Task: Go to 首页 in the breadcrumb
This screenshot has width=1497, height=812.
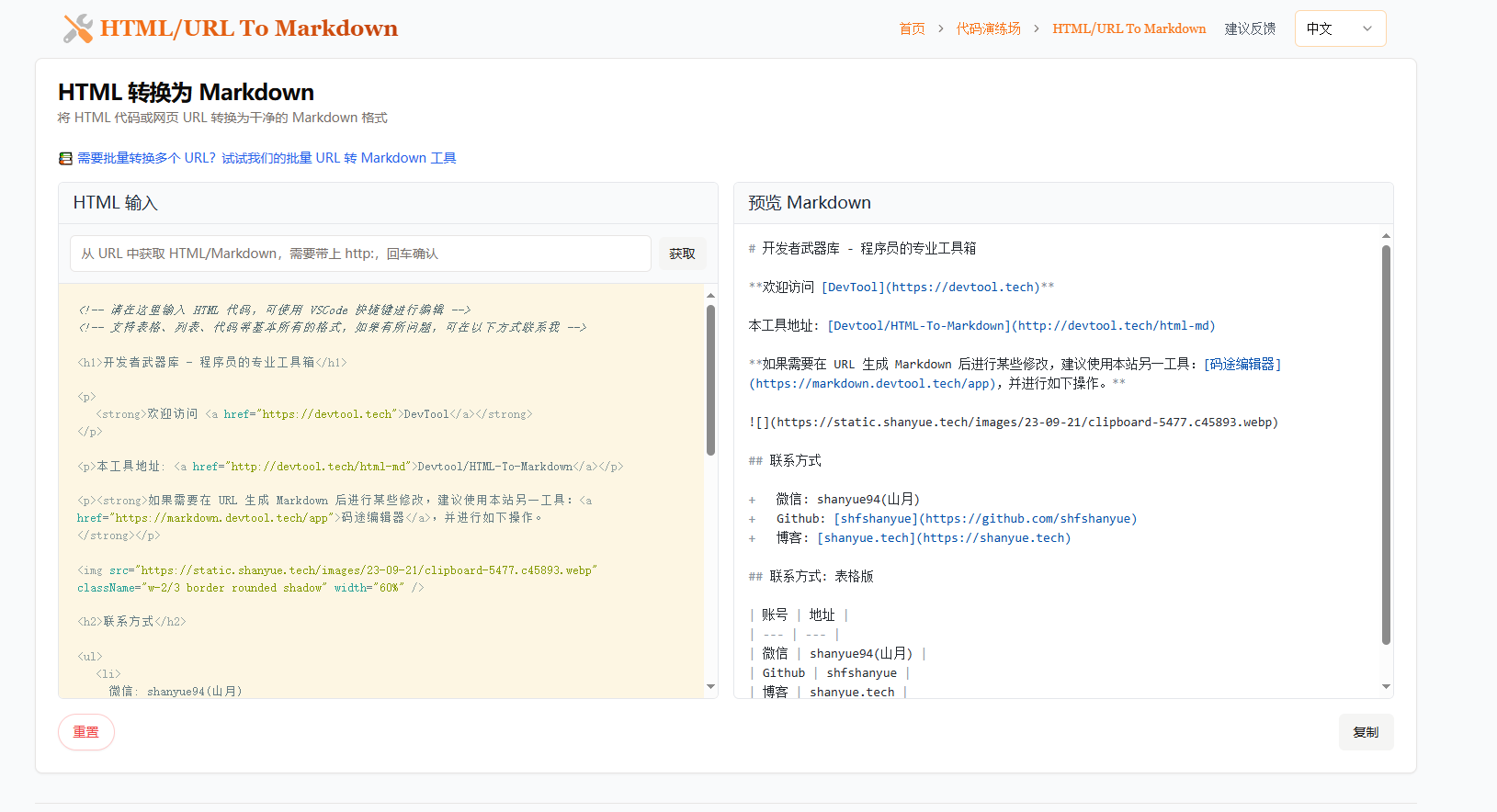Action: pyautogui.click(x=912, y=28)
